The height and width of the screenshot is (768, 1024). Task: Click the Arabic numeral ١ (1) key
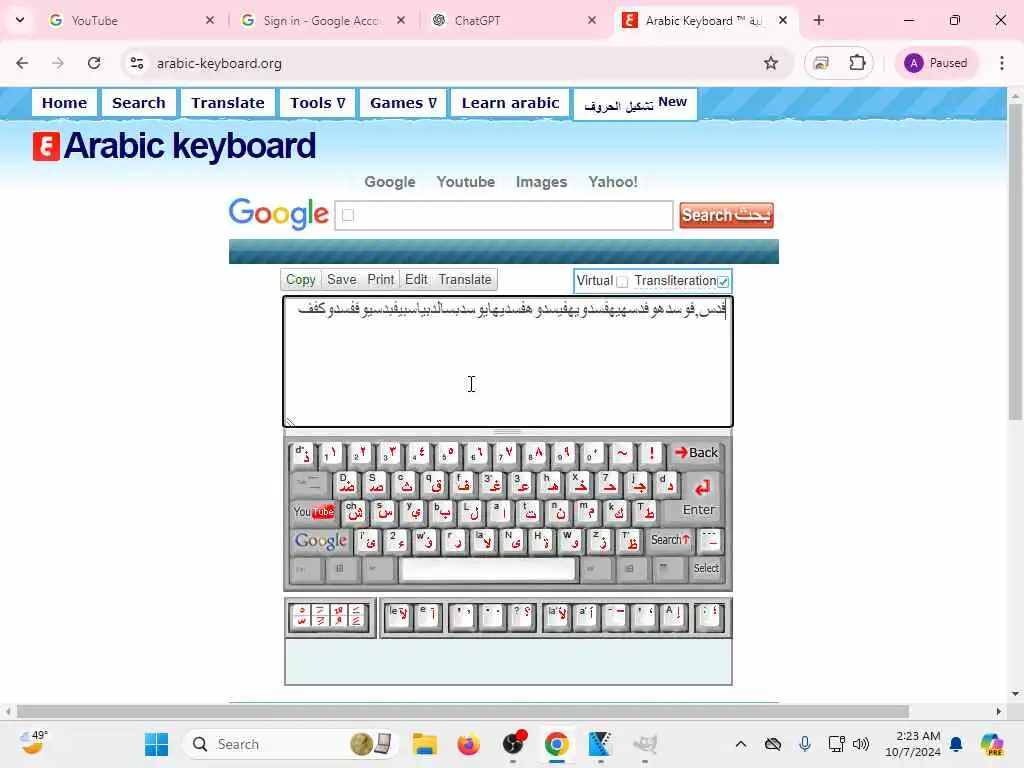(x=331, y=453)
